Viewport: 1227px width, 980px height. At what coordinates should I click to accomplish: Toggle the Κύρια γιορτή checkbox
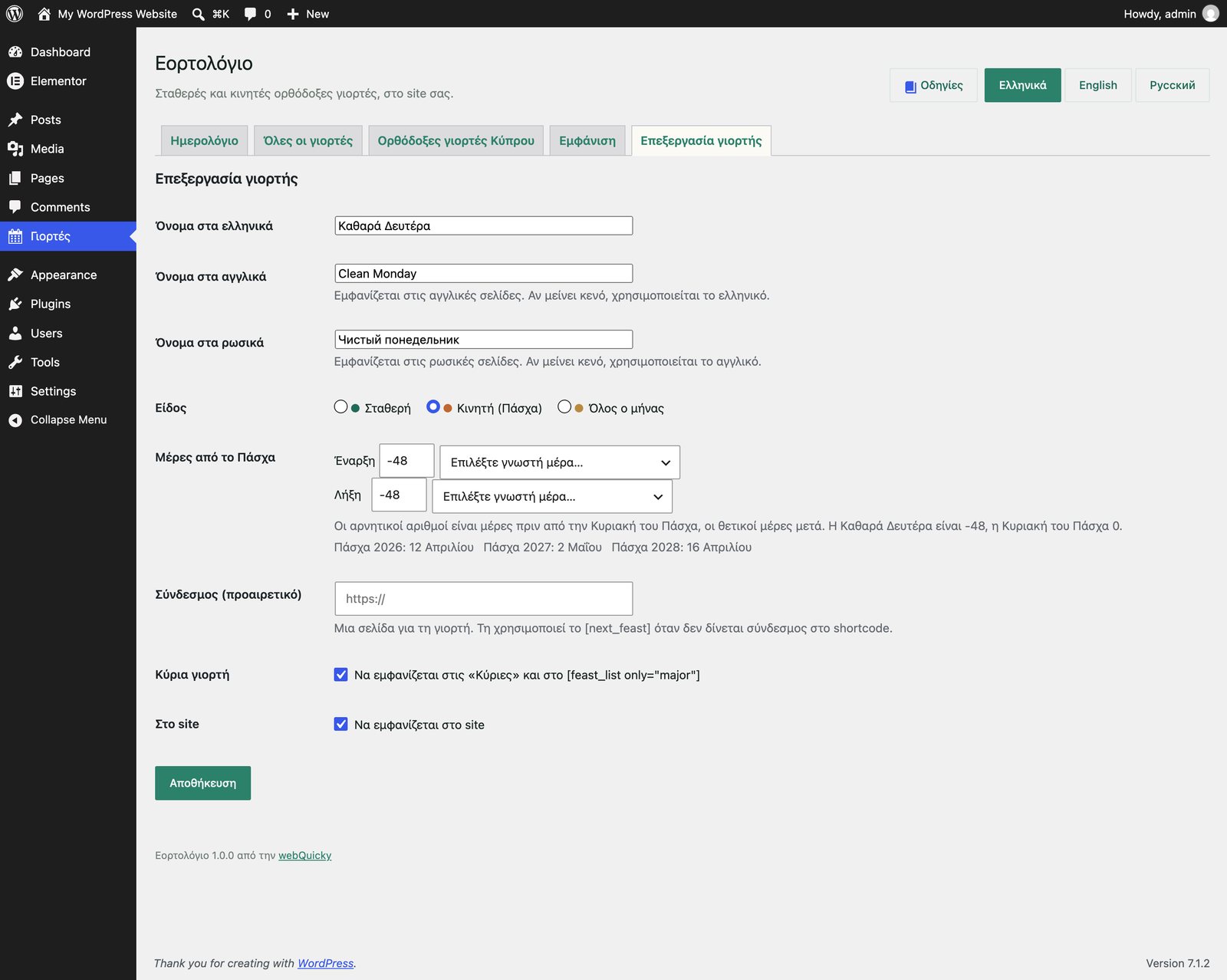[341, 675]
